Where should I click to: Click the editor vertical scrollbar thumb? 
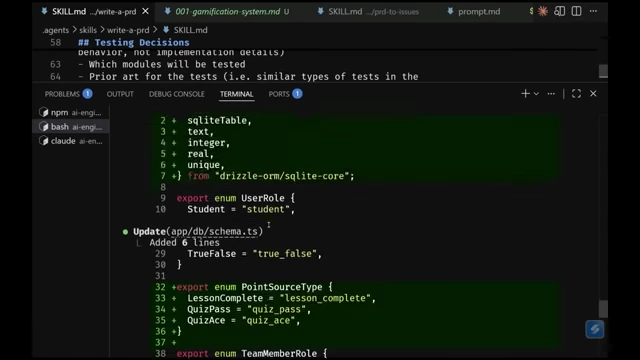coord(603,71)
